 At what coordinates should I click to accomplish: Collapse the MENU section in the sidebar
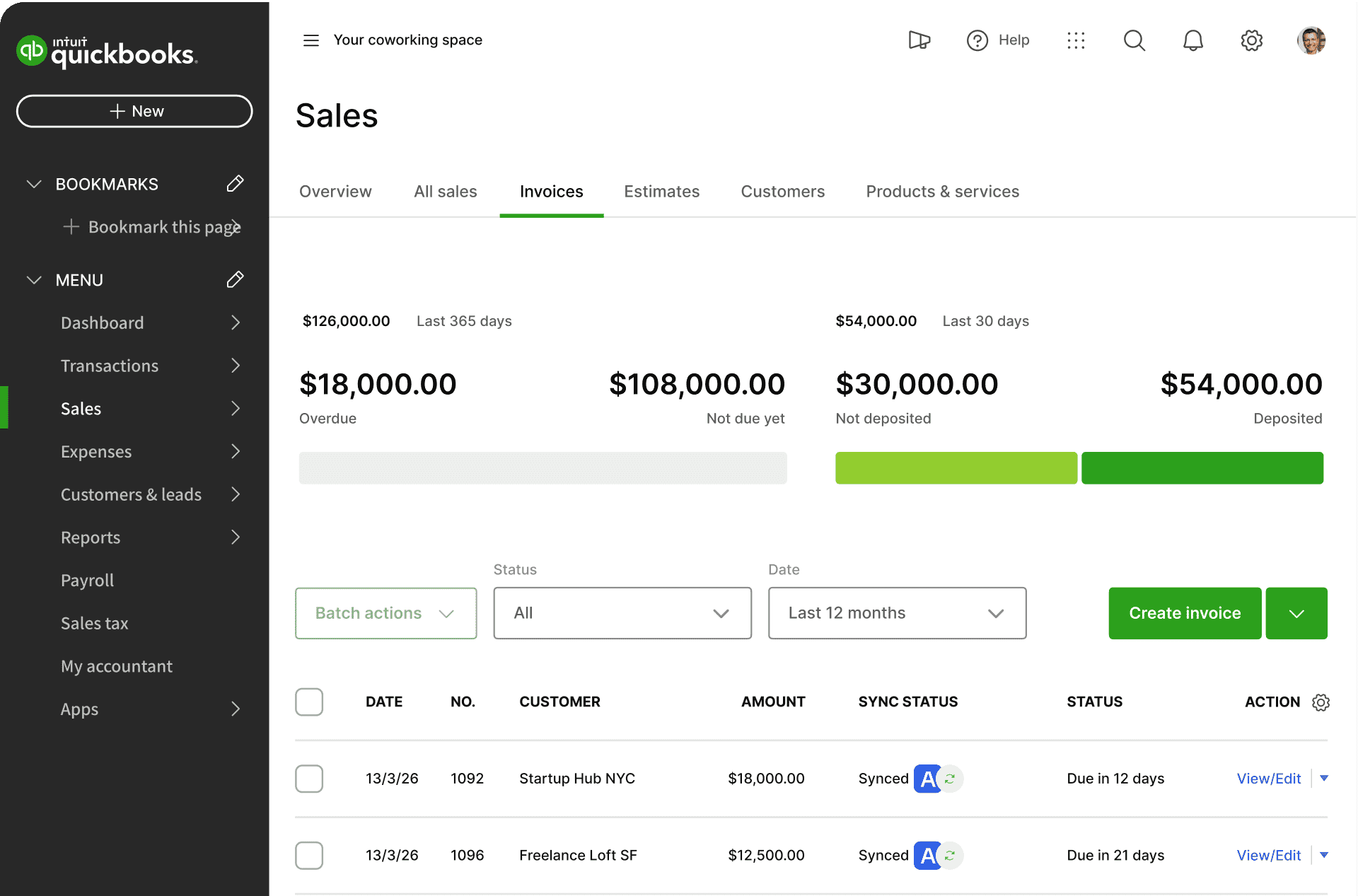[x=34, y=279]
